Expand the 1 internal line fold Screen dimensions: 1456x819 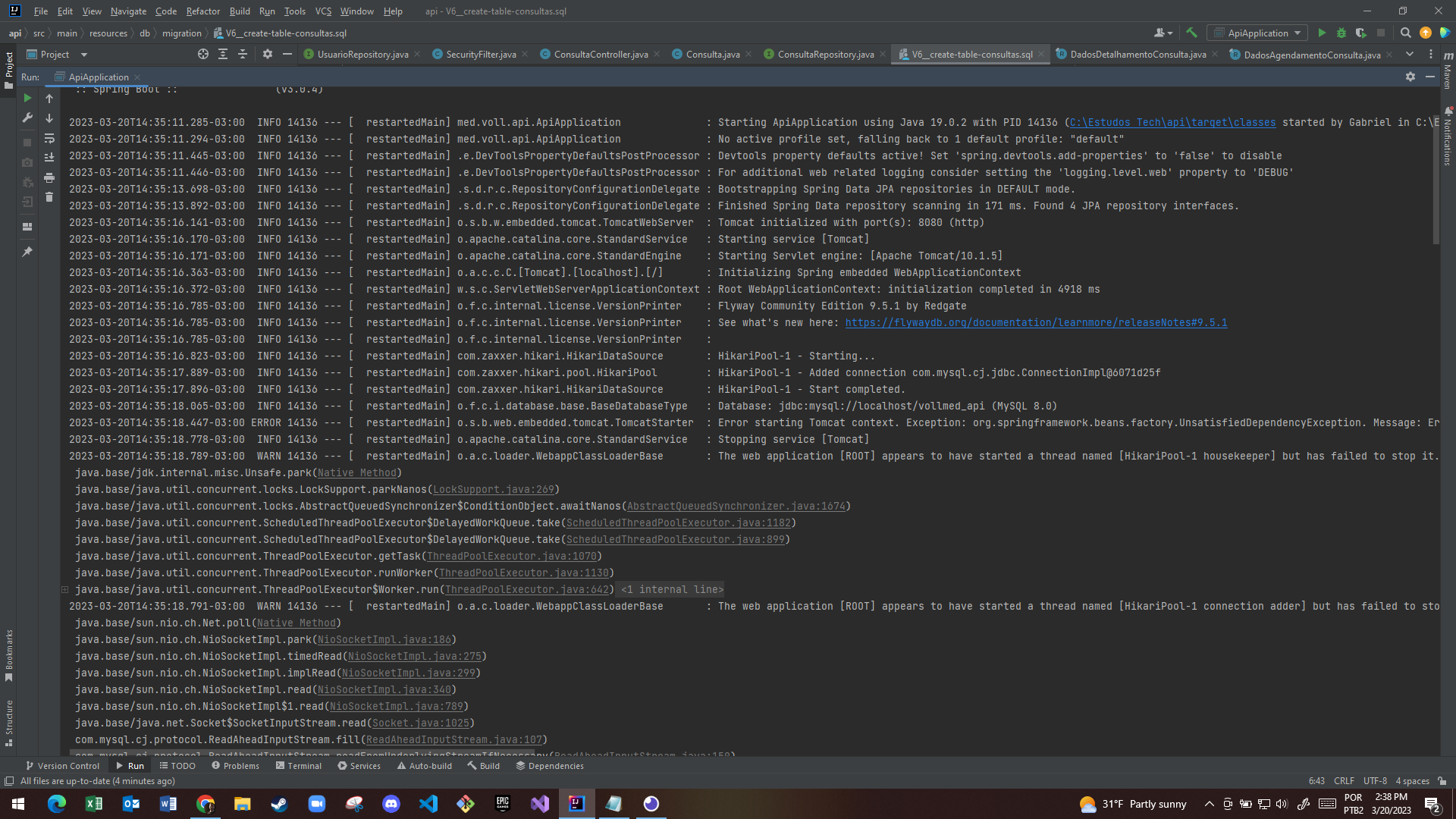coord(672,589)
